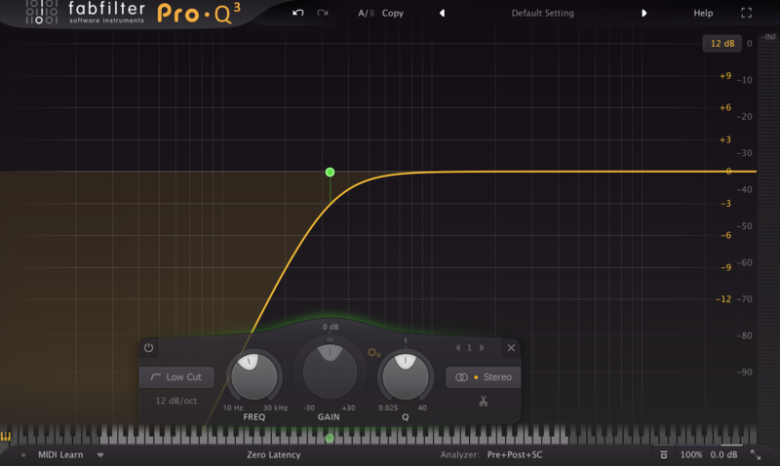Go to previous preset arrow
The image size is (780, 466).
tap(442, 13)
